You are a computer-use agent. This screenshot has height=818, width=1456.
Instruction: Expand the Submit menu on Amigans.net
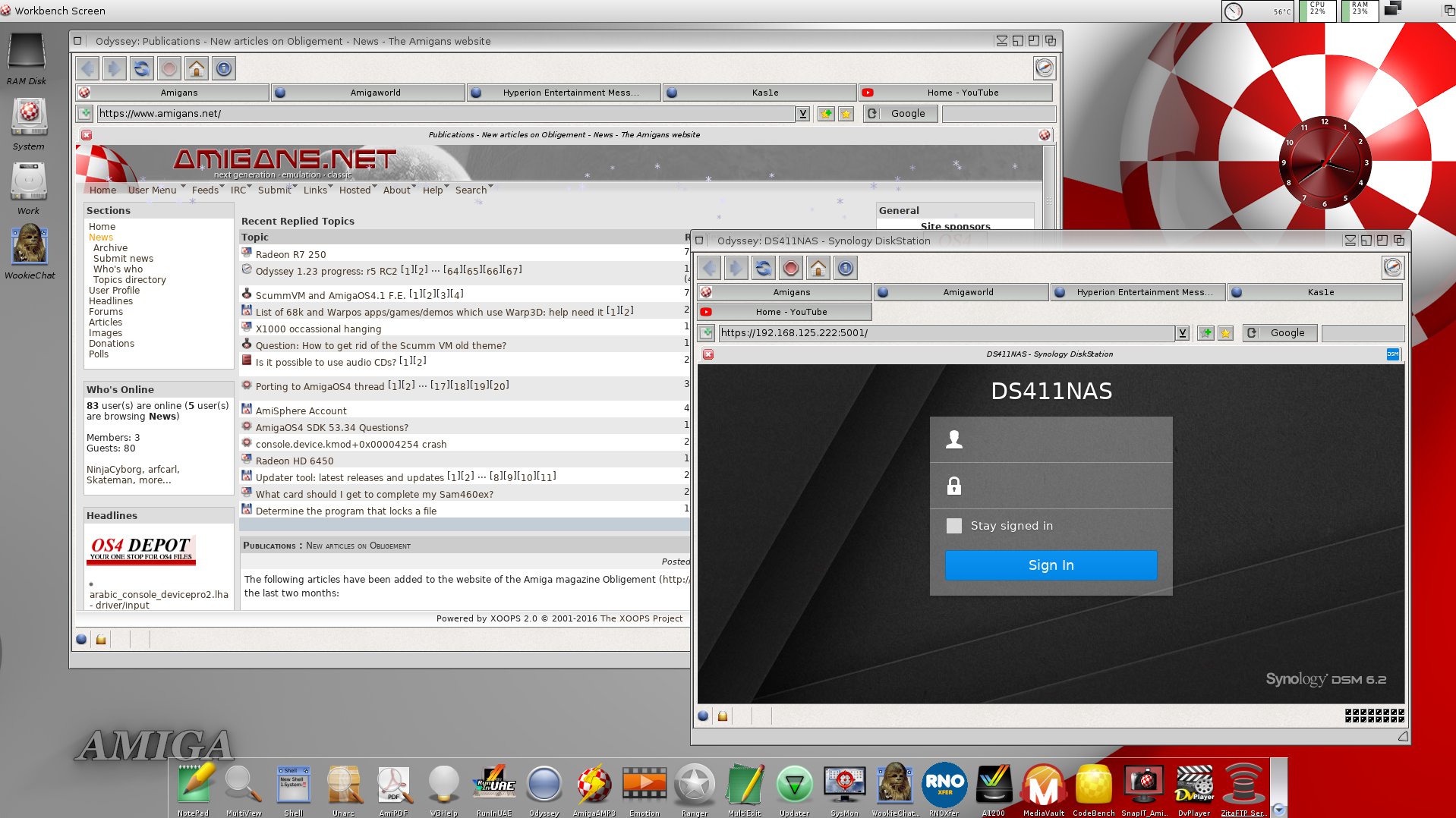277,190
